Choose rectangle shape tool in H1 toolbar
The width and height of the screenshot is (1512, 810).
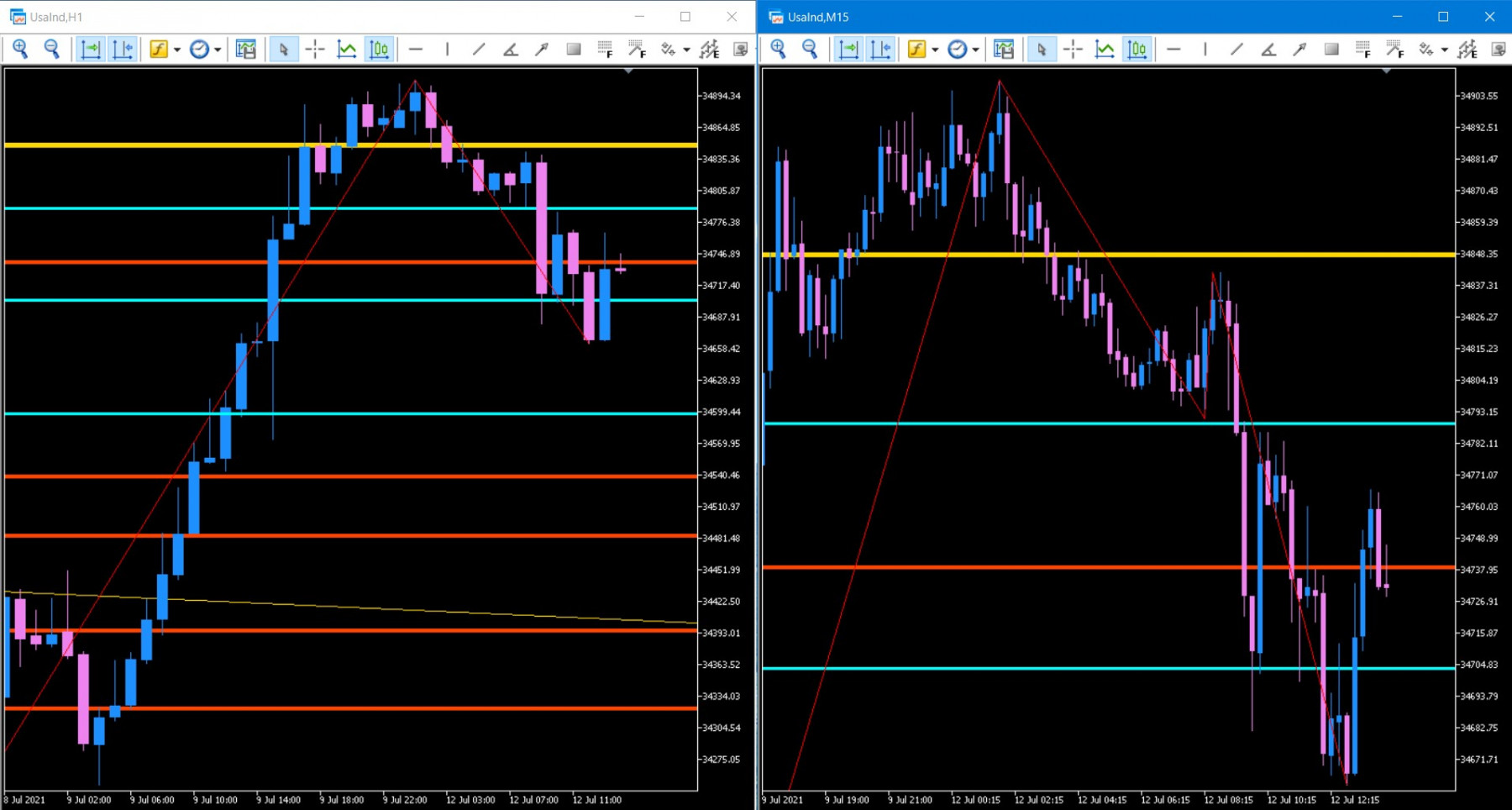click(x=574, y=50)
